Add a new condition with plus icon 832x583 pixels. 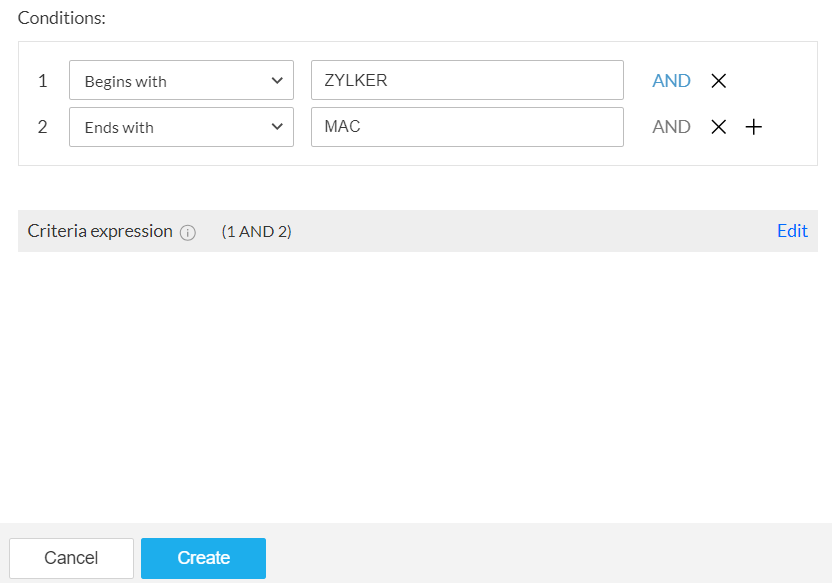tap(753, 127)
